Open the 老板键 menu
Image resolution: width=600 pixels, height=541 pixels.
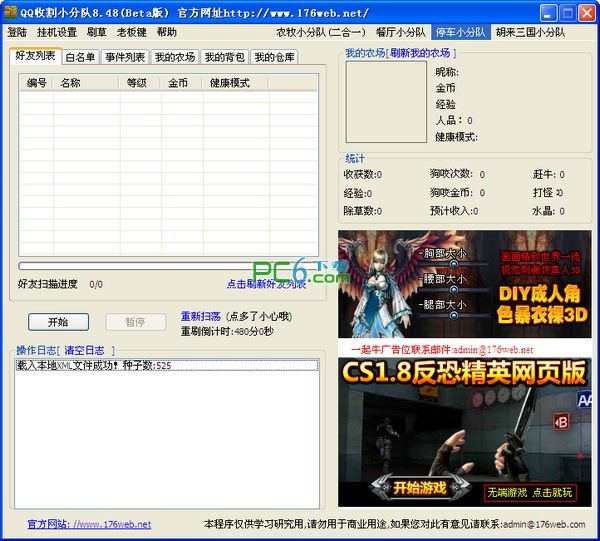click(132, 33)
